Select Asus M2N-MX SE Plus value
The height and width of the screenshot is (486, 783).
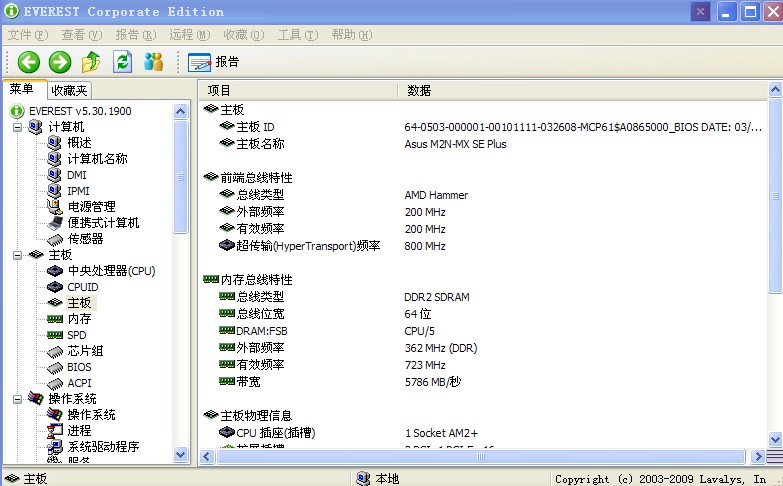pyautogui.click(x=455, y=144)
